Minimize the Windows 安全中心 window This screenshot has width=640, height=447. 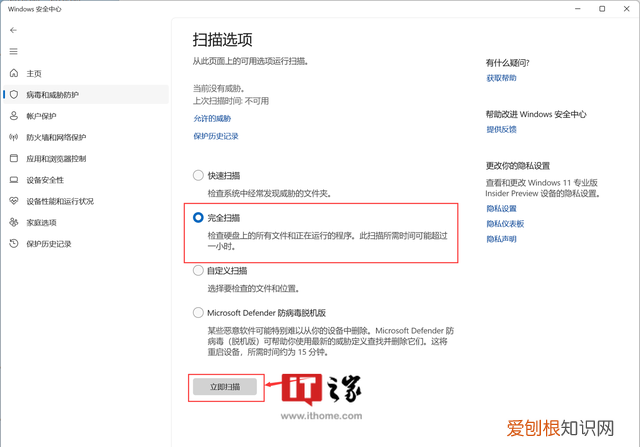pos(578,9)
